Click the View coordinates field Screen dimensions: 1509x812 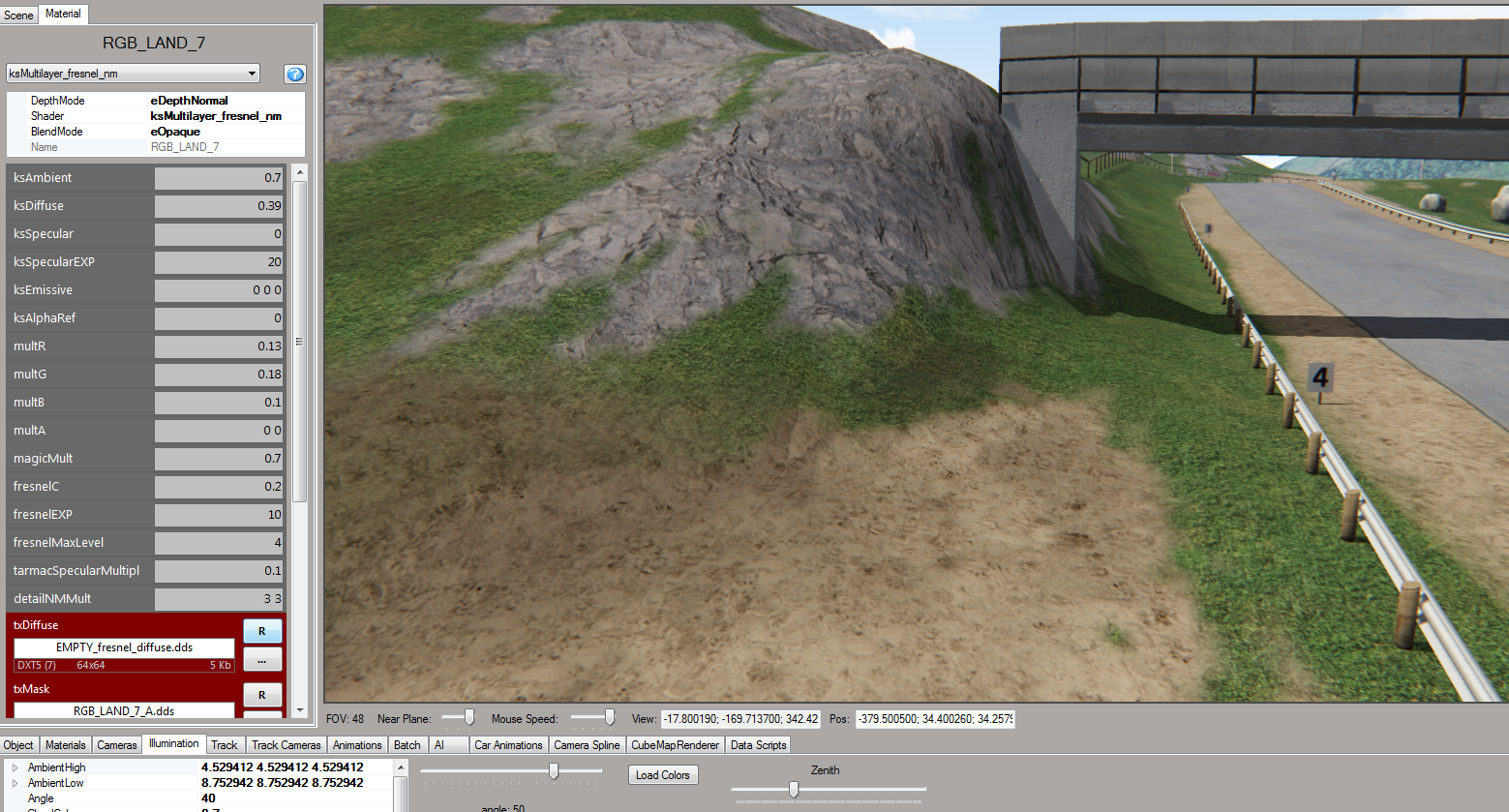741,719
